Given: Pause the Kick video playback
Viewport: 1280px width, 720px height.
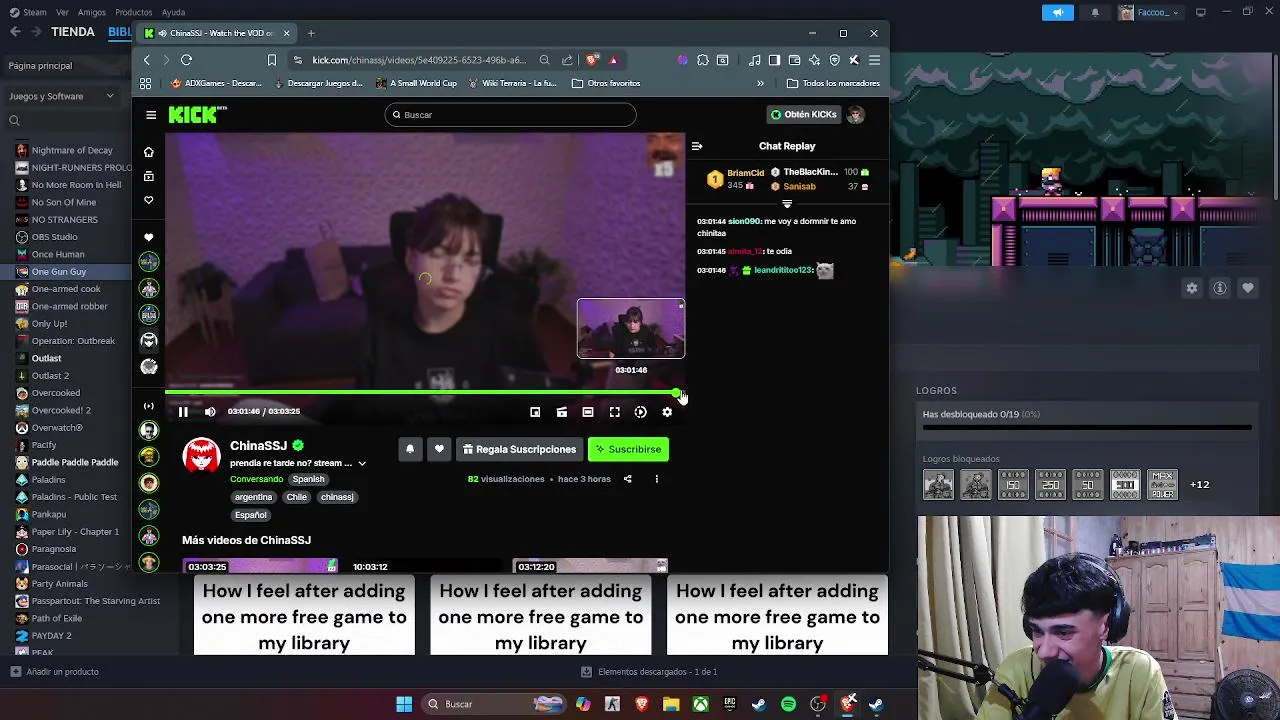Looking at the screenshot, I should [x=183, y=412].
